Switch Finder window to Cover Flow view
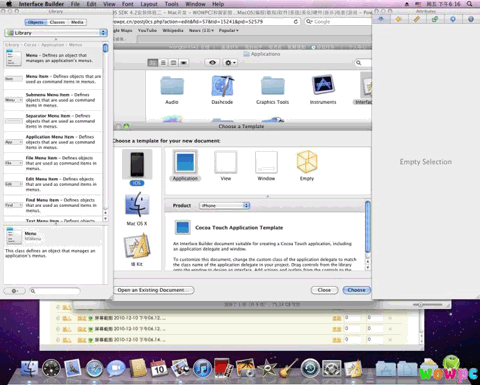 184,63
